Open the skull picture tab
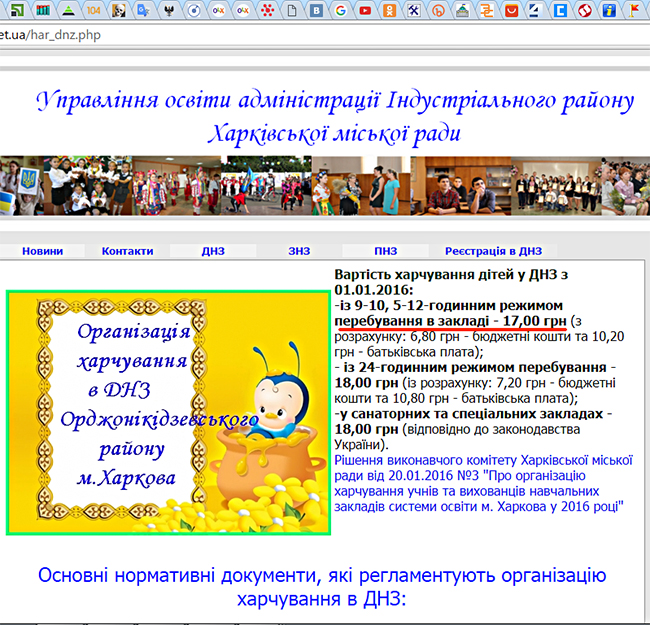The height and width of the screenshot is (625, 650). click(119, 10)
